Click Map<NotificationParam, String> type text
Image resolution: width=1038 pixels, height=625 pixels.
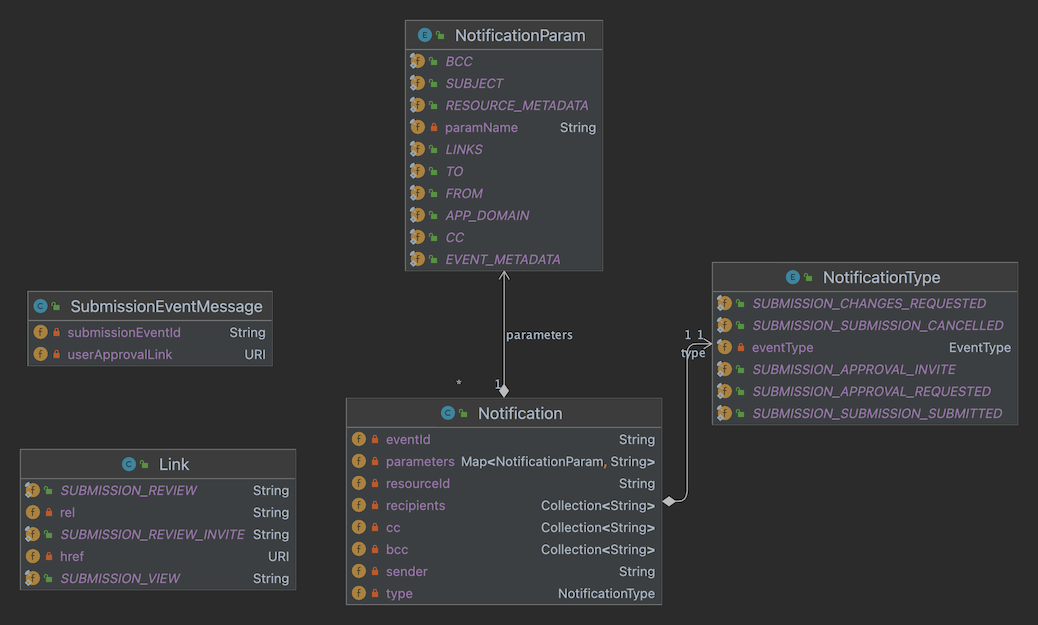(558, 461)
